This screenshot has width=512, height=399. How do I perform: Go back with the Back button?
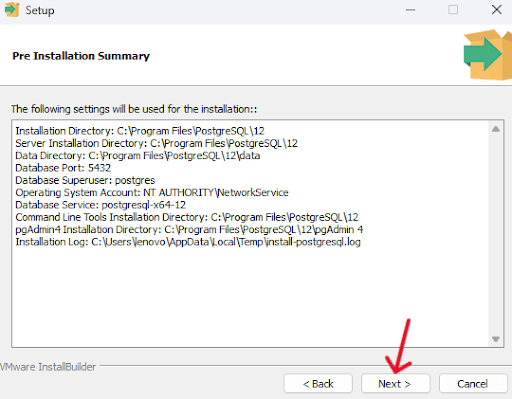click(x=318, y=384)
